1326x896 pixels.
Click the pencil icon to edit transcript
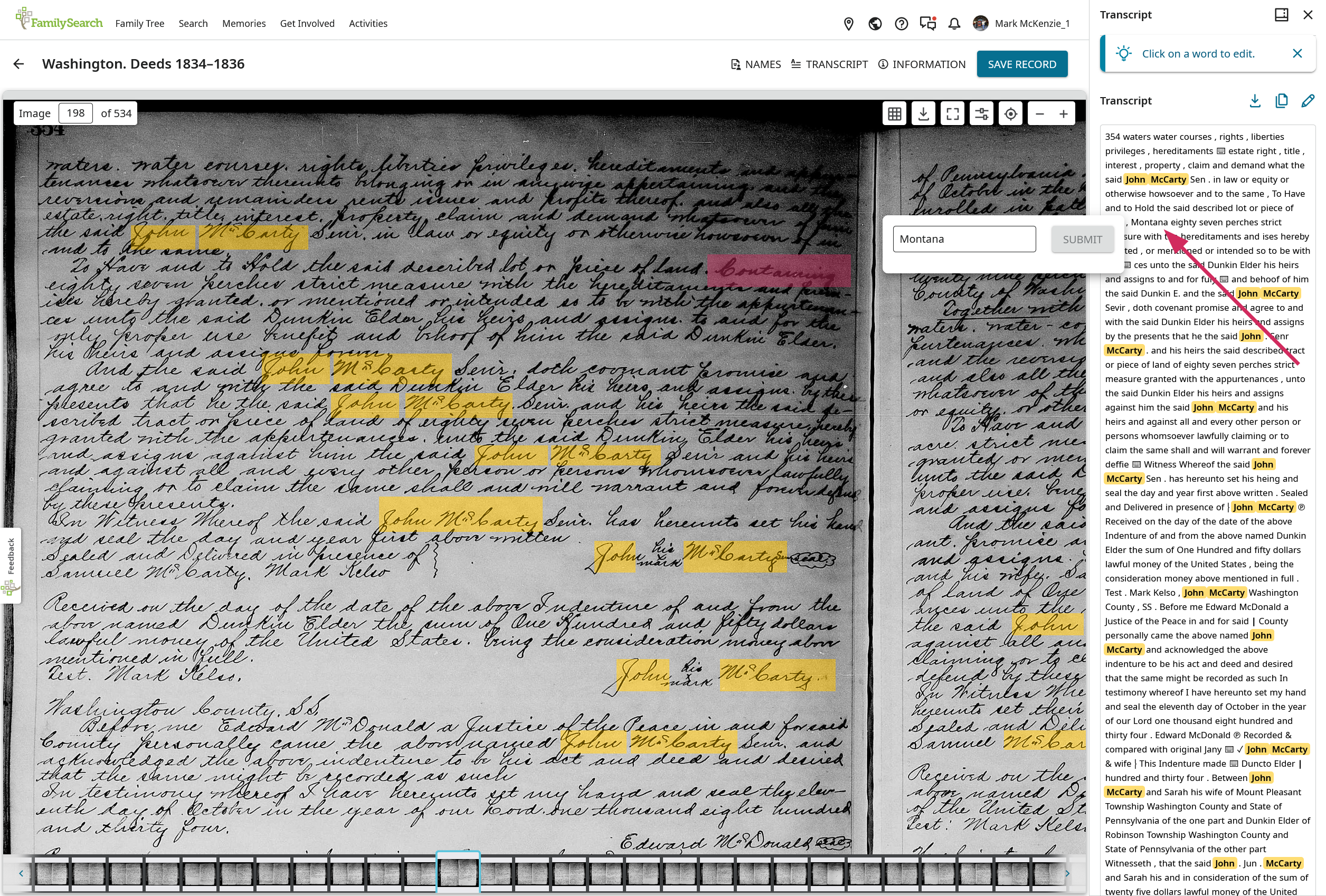point(1308,101)
